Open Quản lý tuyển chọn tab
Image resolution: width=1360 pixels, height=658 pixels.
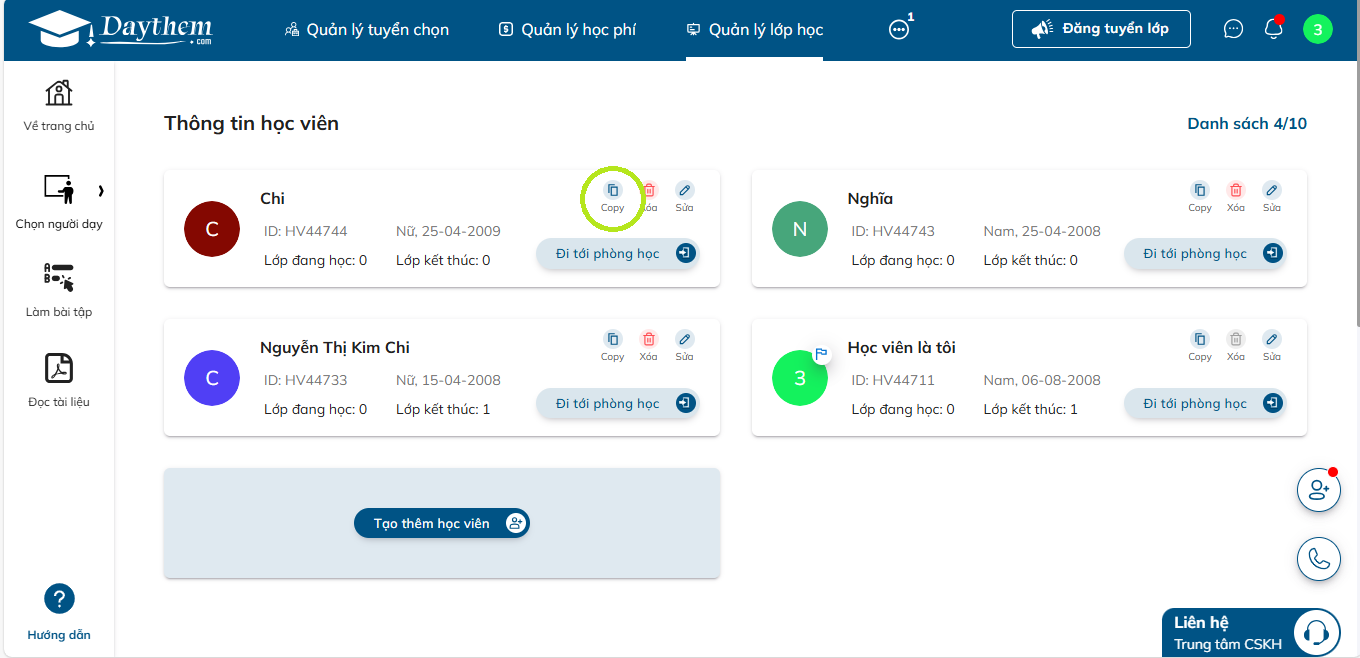pyautogui.click(x=366, y=30)
